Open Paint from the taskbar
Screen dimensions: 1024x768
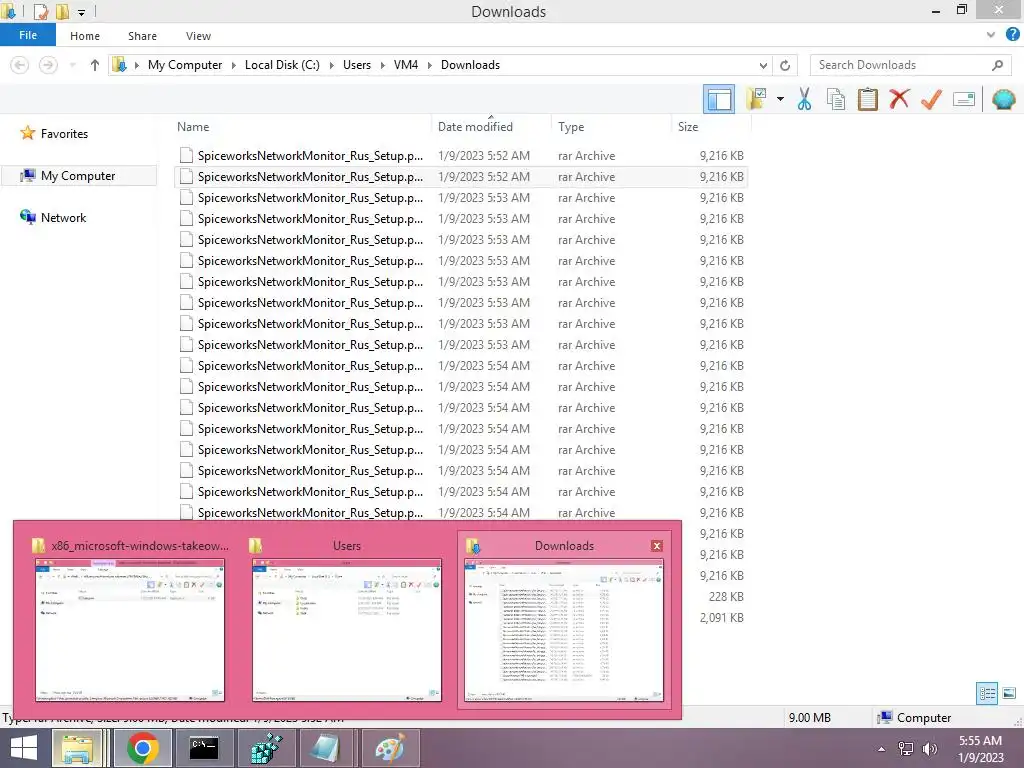tap(390, 748)
